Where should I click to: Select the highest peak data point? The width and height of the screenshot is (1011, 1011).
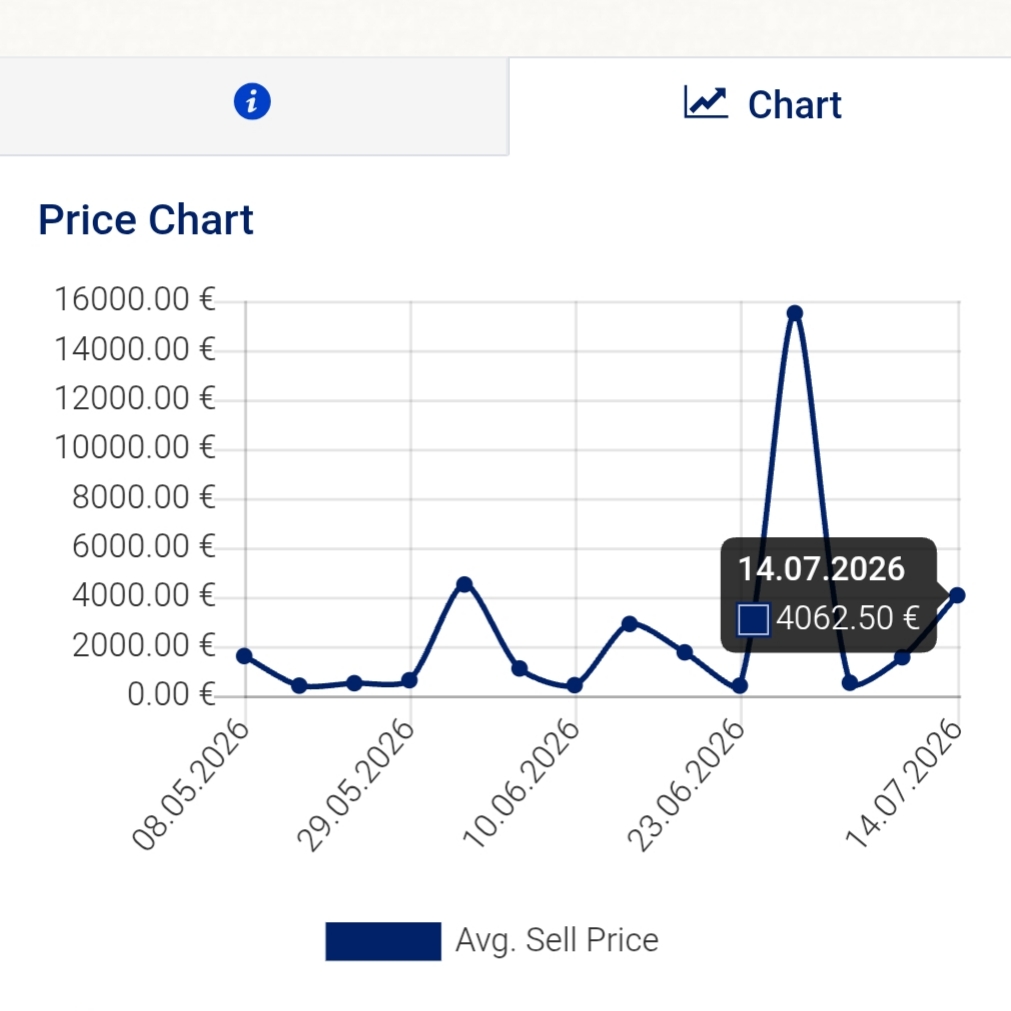(795, 313)
